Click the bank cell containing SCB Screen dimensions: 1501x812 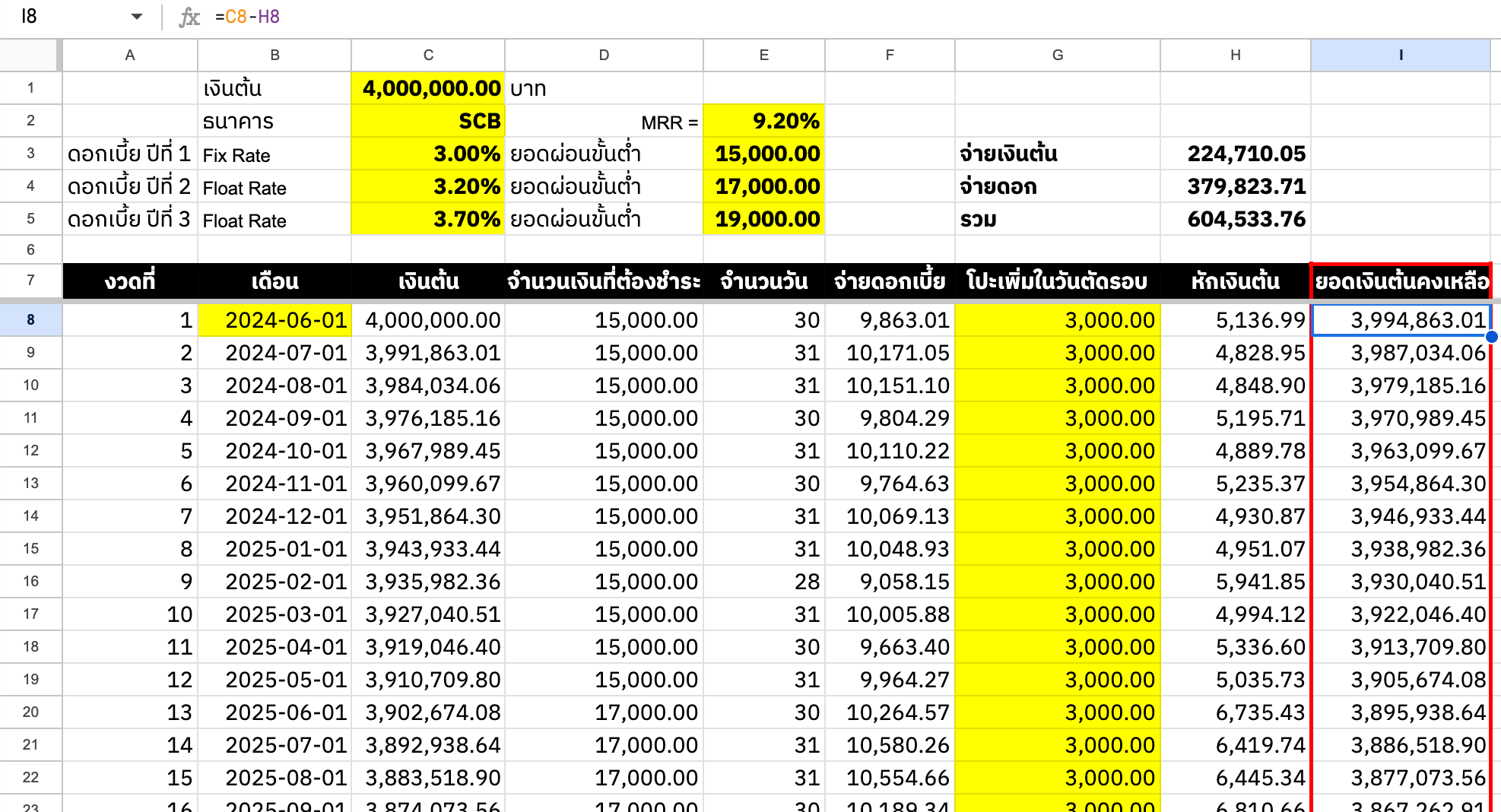pos(428,121)
